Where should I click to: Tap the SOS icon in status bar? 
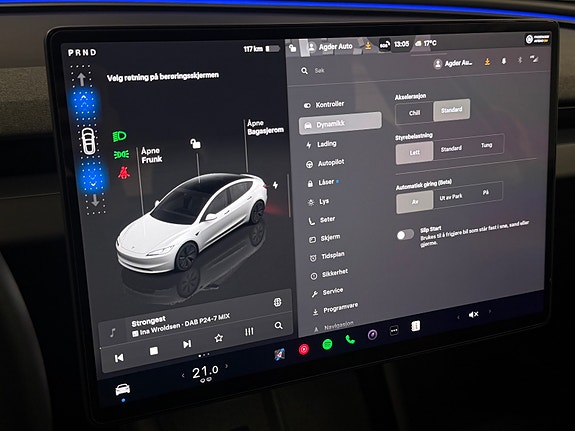point(384,45)
